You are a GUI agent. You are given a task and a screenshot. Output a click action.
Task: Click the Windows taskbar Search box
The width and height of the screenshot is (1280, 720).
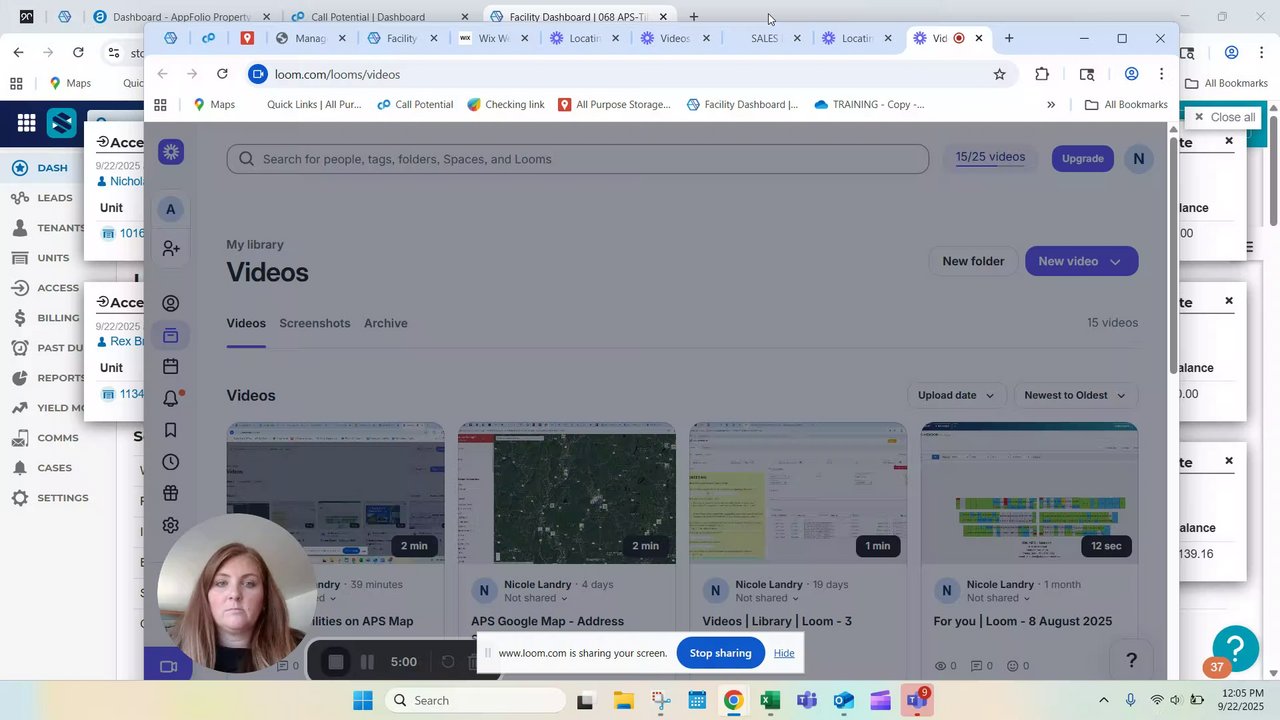[473, 700]
